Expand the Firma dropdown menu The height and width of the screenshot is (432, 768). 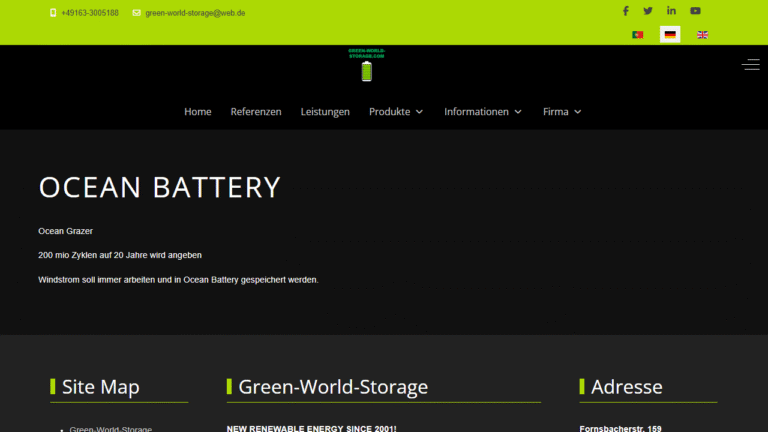(x=562, y=112)
